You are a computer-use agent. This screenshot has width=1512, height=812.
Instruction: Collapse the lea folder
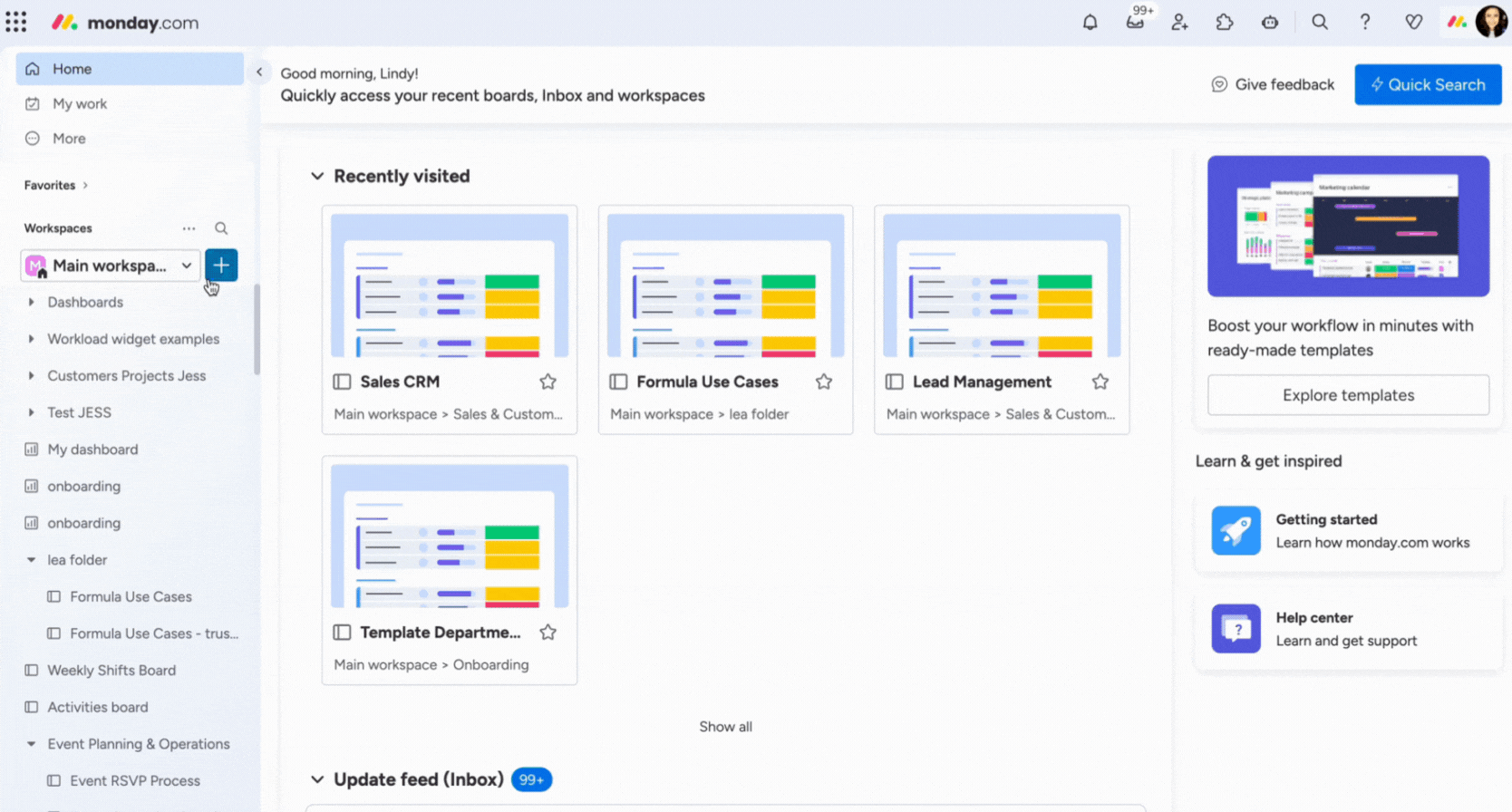(31, 560)
